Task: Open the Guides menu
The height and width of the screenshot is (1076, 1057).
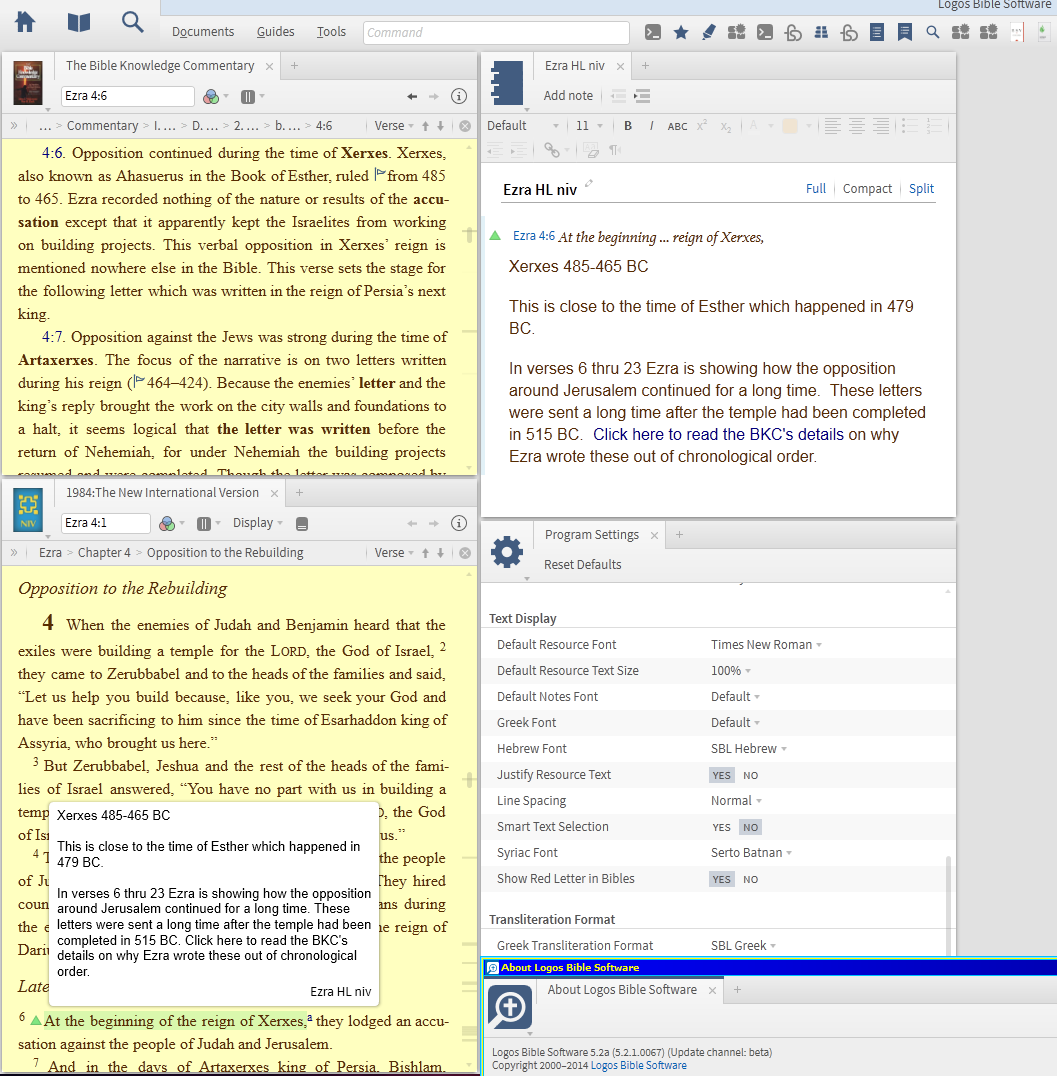Action: pyautogui.click(x=275, y=32)
